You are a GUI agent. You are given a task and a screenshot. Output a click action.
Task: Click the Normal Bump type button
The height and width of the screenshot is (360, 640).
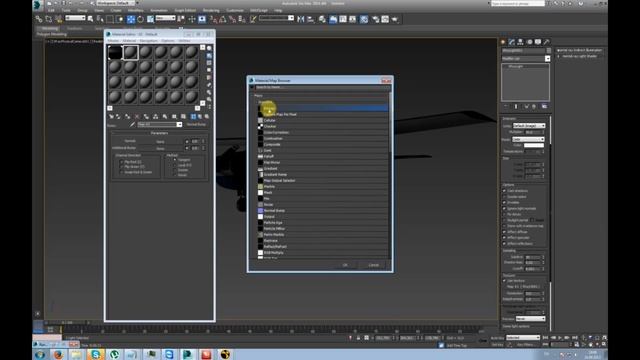[x=196, y=124]
